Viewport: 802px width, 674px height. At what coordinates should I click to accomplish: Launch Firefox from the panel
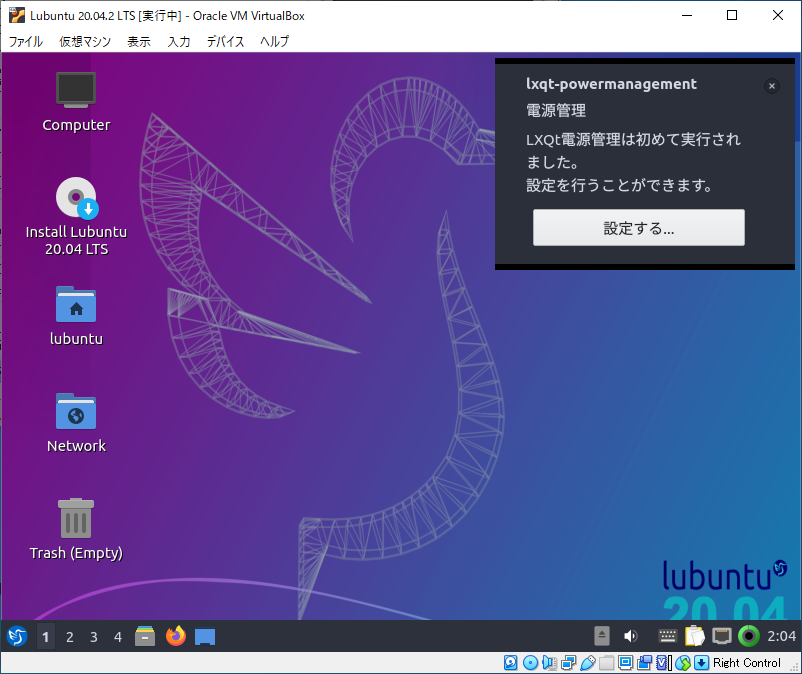click(175, 636)
